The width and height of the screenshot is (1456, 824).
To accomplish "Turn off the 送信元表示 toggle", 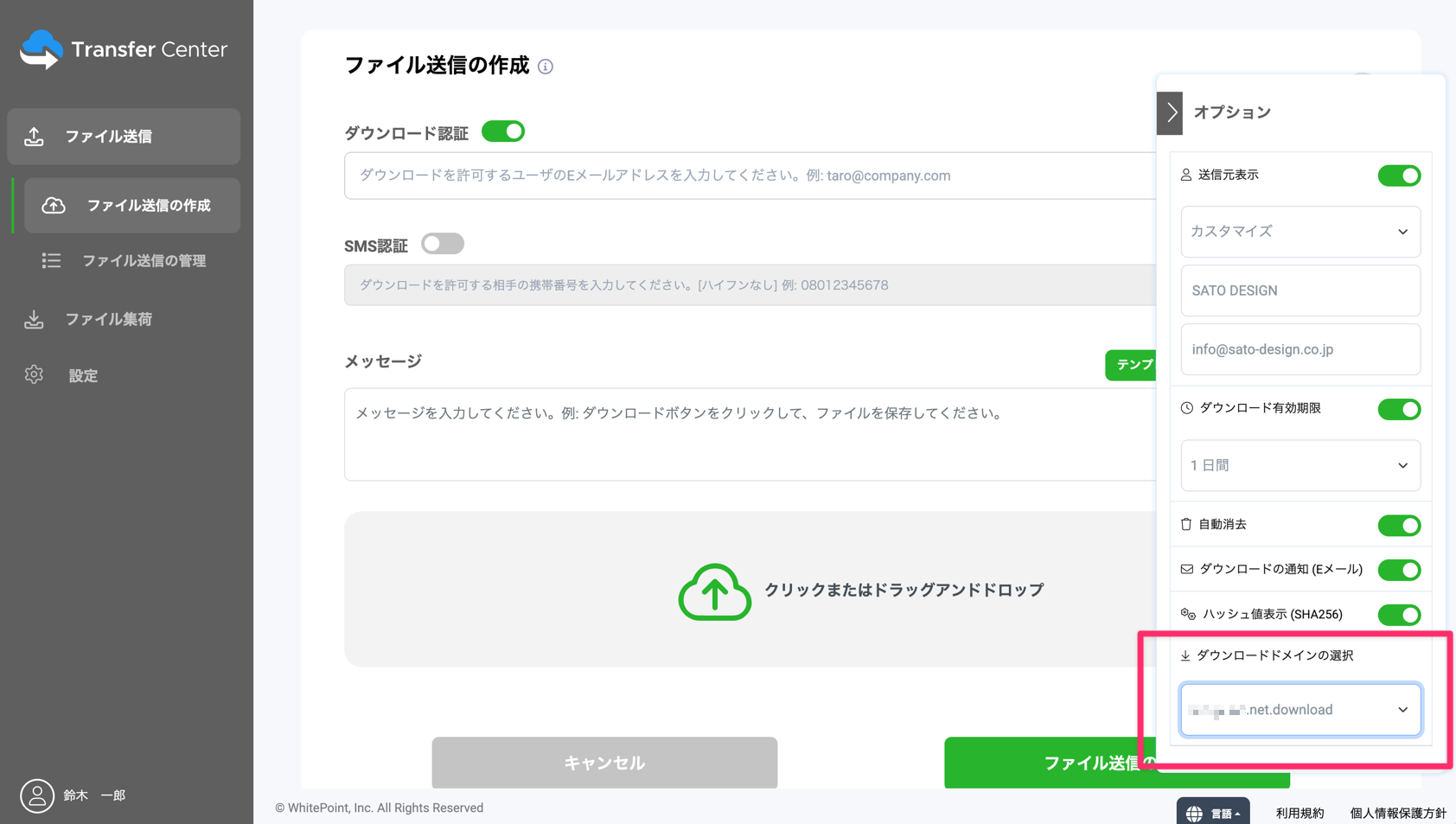I will (1399, 176).
